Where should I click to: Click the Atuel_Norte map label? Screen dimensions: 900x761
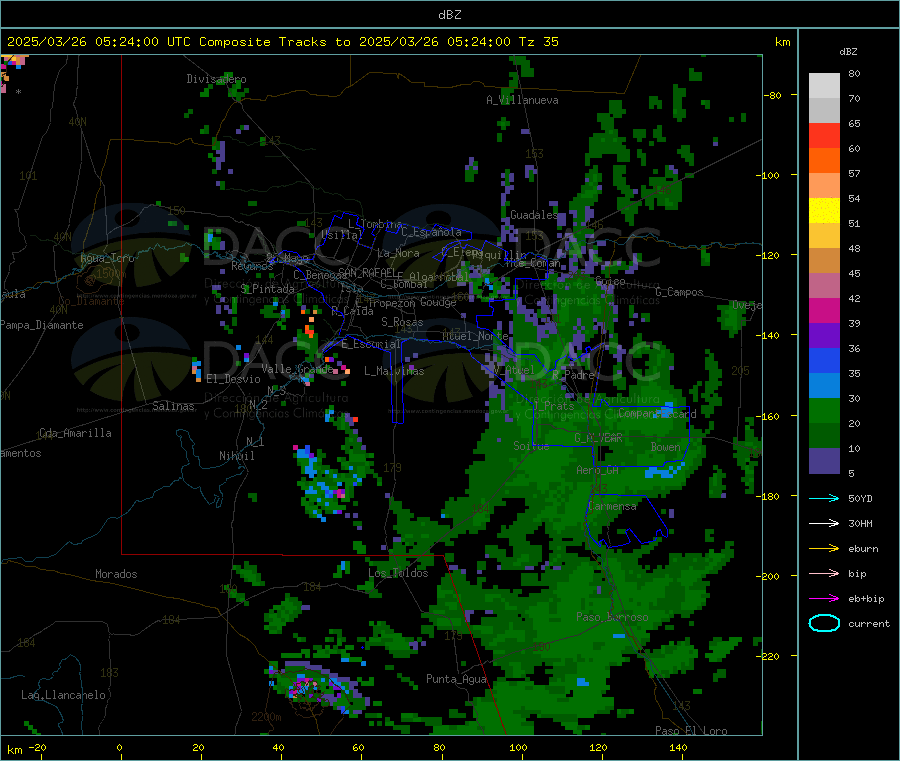click(475, 336)
